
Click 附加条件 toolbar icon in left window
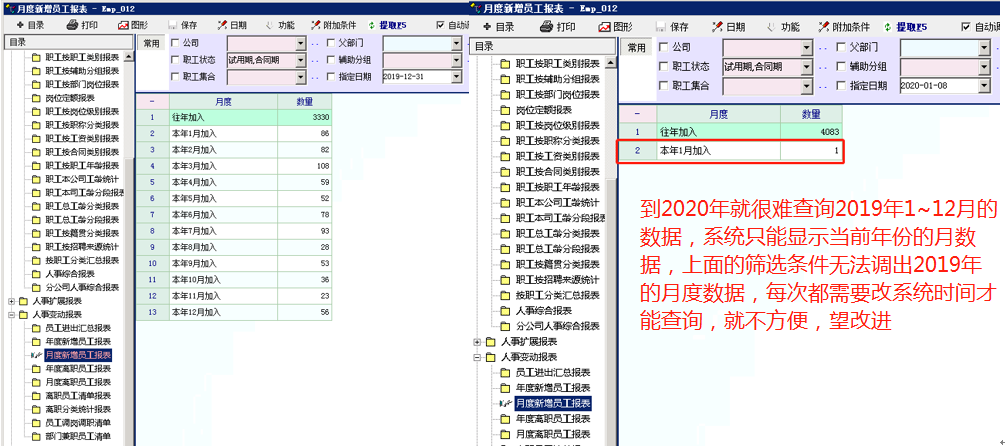point(338,24)
